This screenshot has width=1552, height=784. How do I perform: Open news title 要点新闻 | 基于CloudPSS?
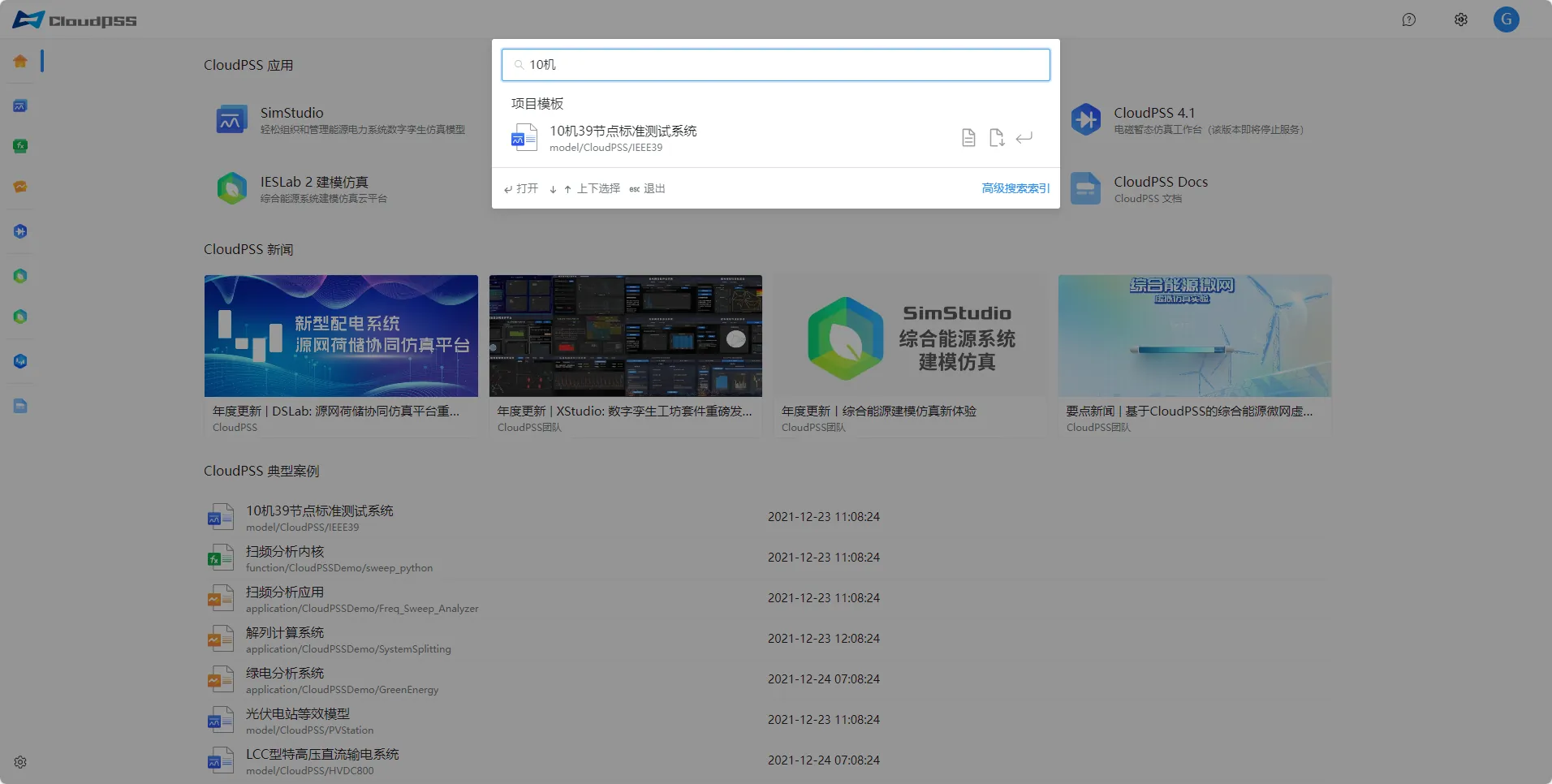point(1190,411)
